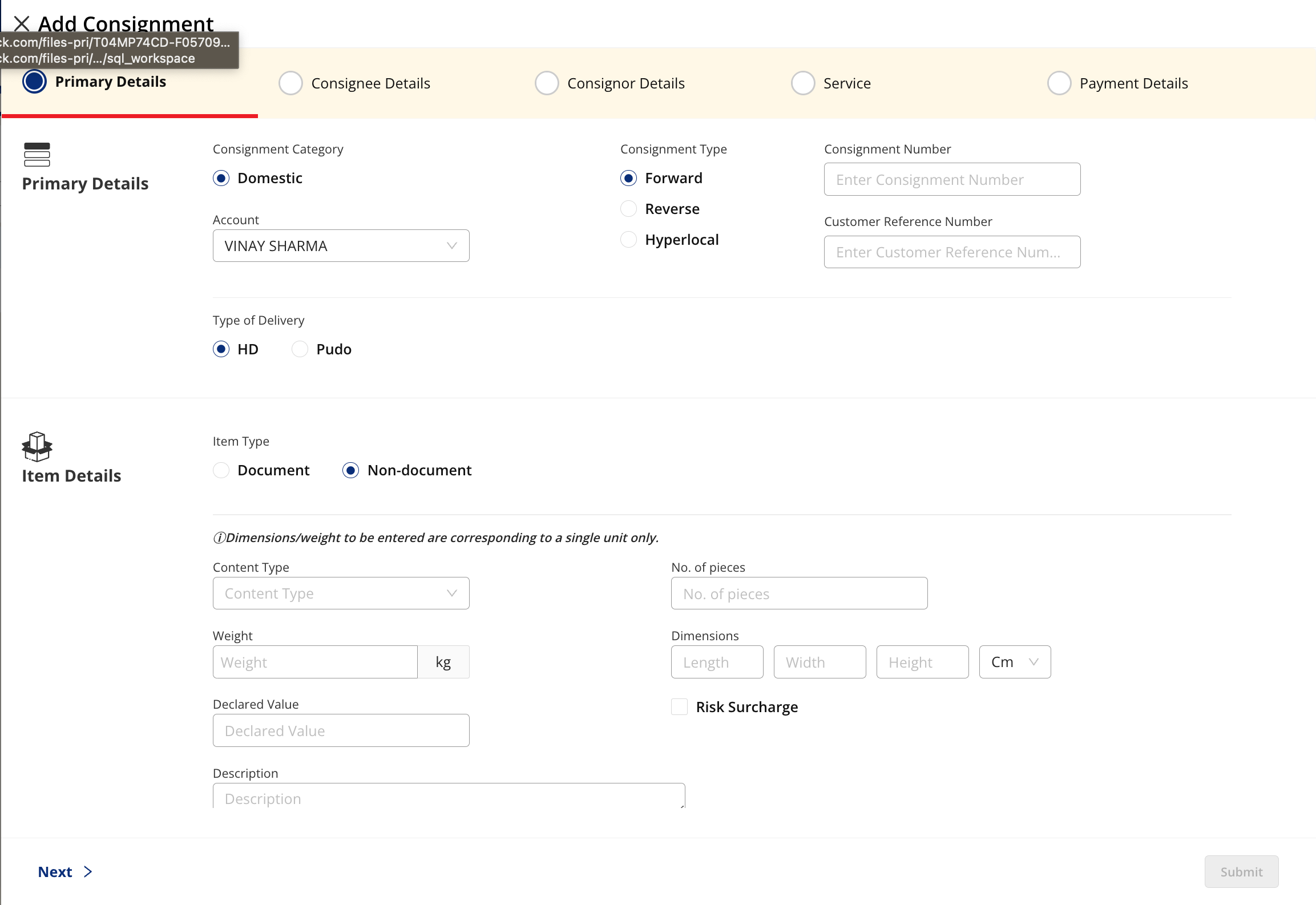Click the Consignee Details step circle

pyautogui.click(x=290, y=83)
